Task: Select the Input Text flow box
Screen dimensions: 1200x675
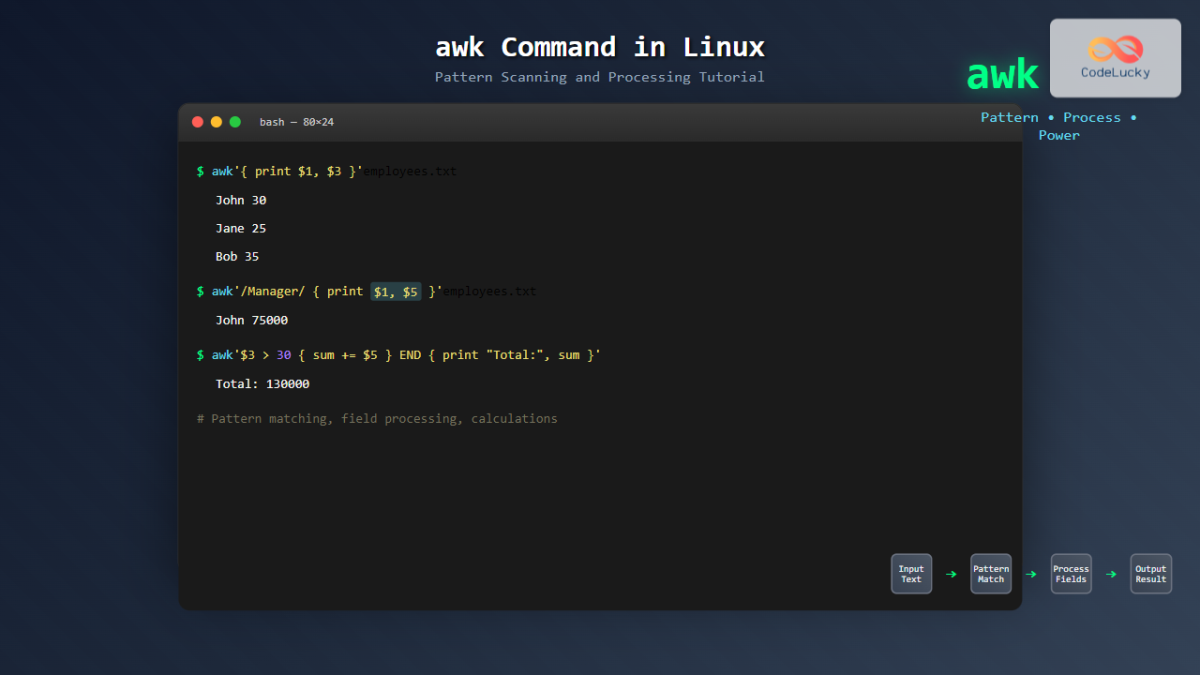Action: point(911,574)
